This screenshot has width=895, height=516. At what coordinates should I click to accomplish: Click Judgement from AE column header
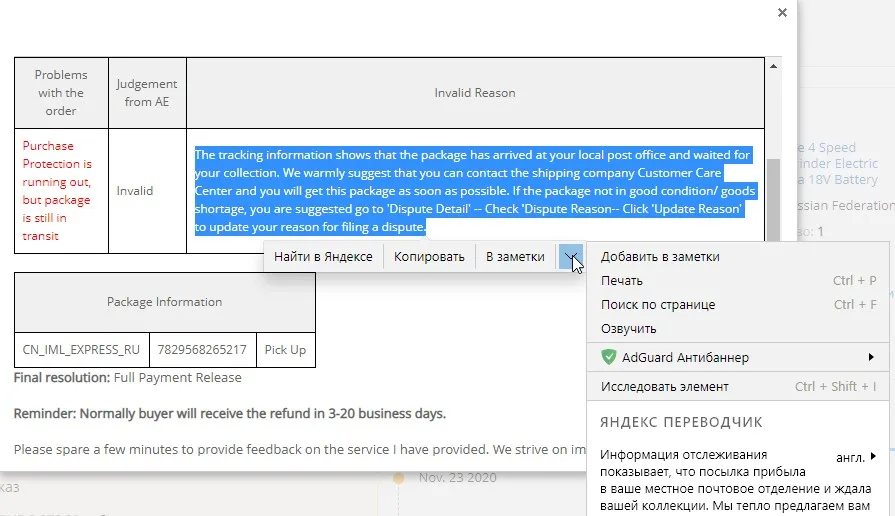tap(147, 92)
